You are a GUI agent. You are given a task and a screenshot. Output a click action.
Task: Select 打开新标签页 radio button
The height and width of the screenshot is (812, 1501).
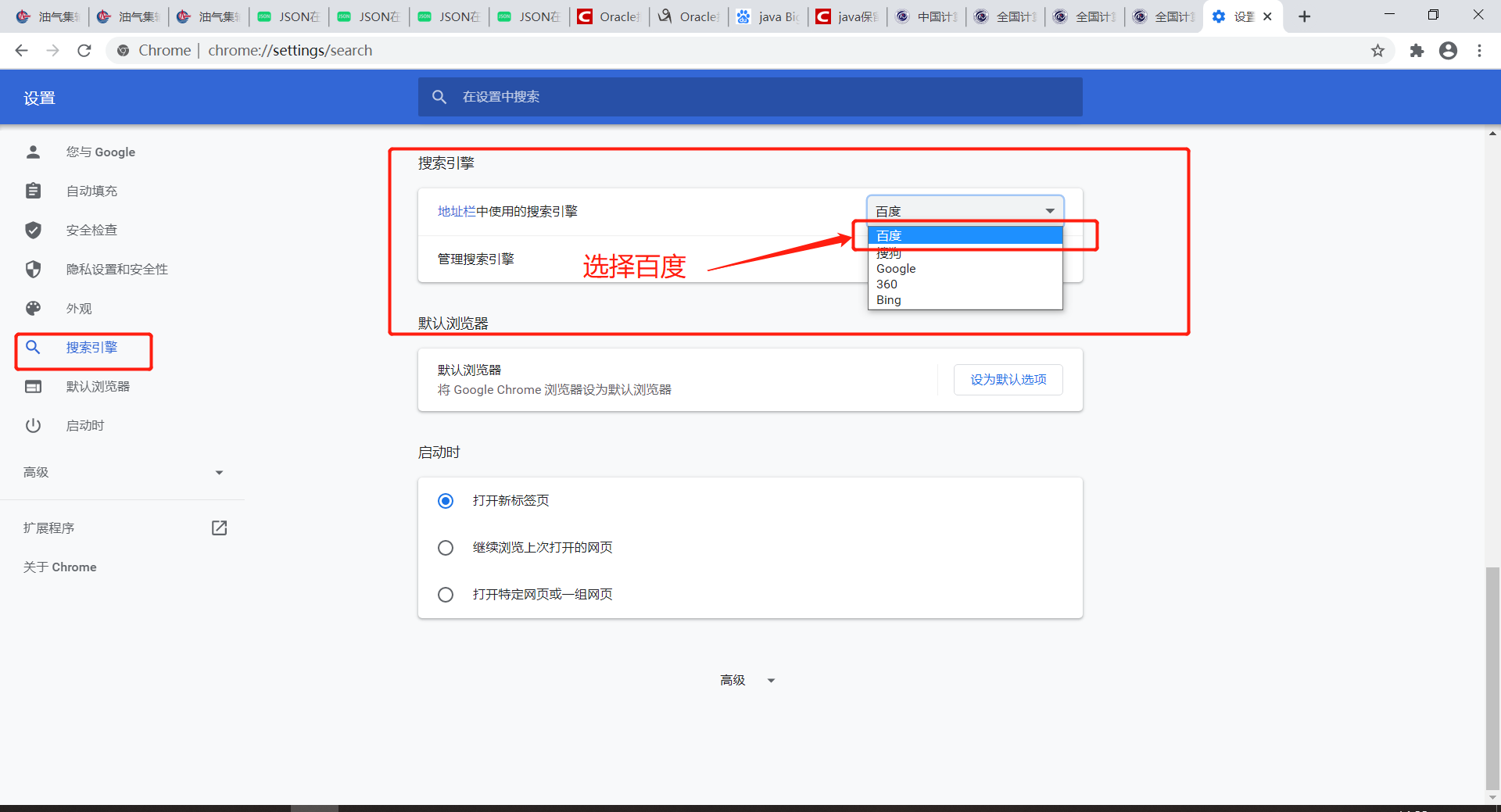point(446,501)
